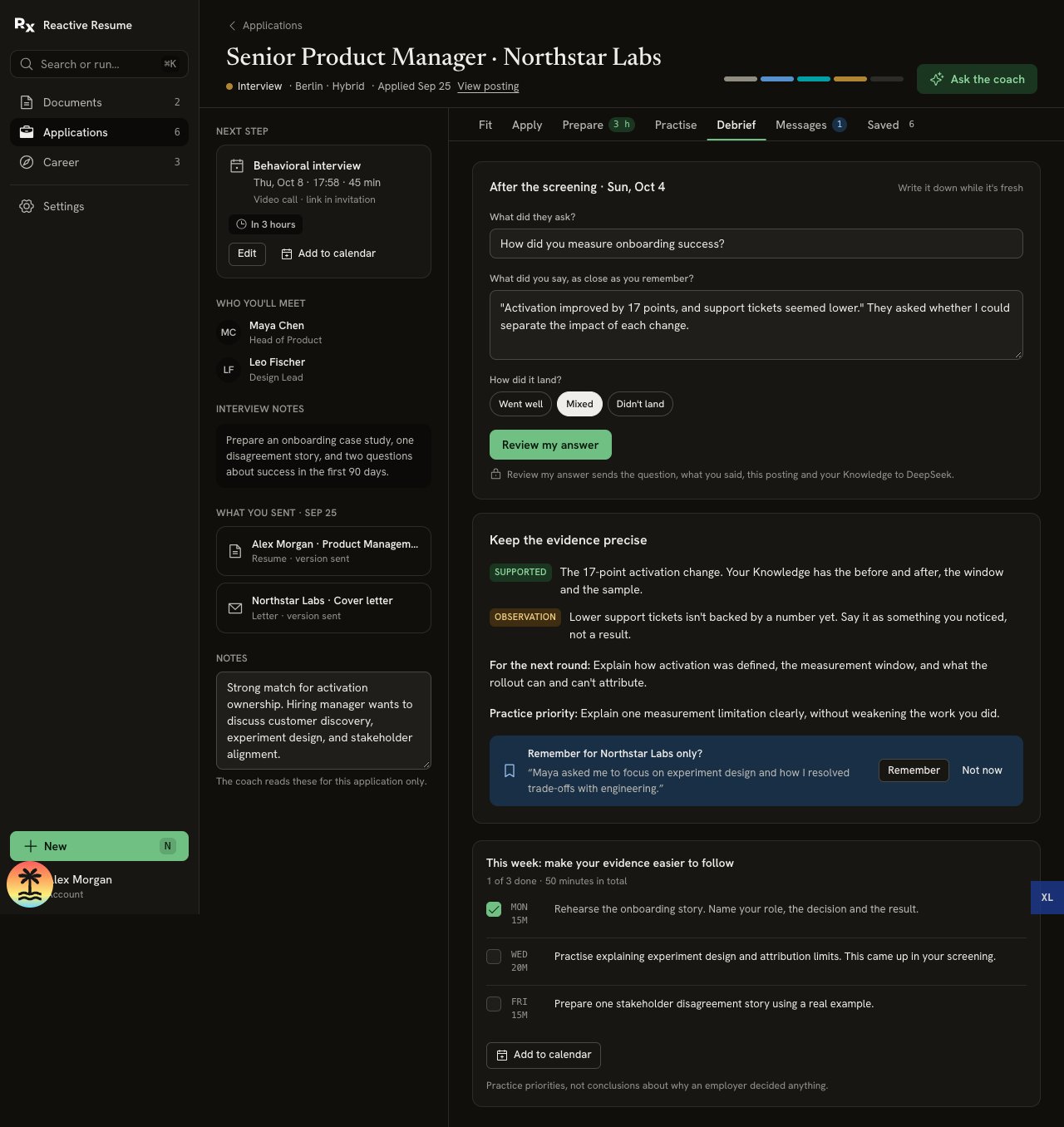Click the clock icon in the 'In 3 hours' badge
Image resolution: width=1064 pixels, height=1127 pixels.
241,224
